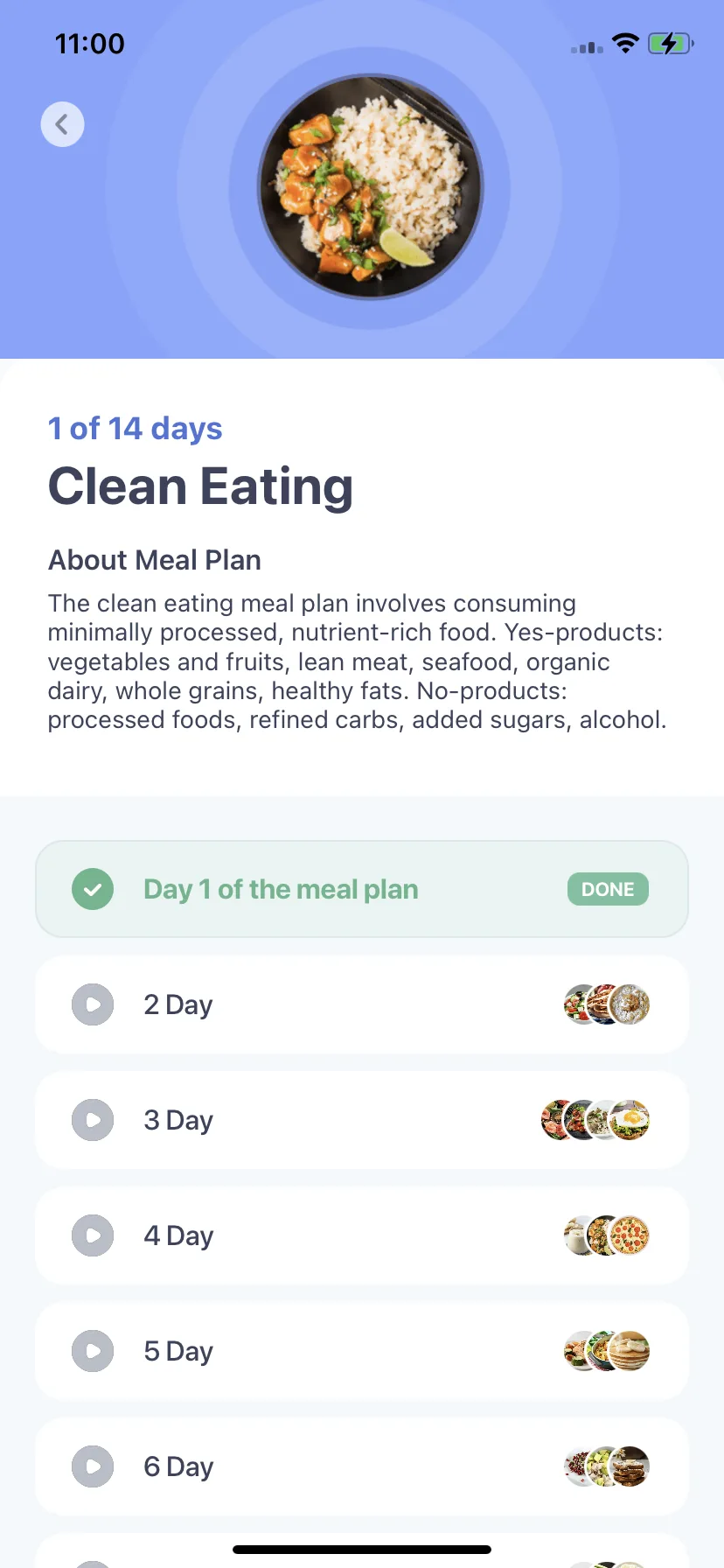This screenshot has height=1568, width=724.
Task: Tap meal thumbnails for 2 Day
Action: click(x=607, y=1004)
